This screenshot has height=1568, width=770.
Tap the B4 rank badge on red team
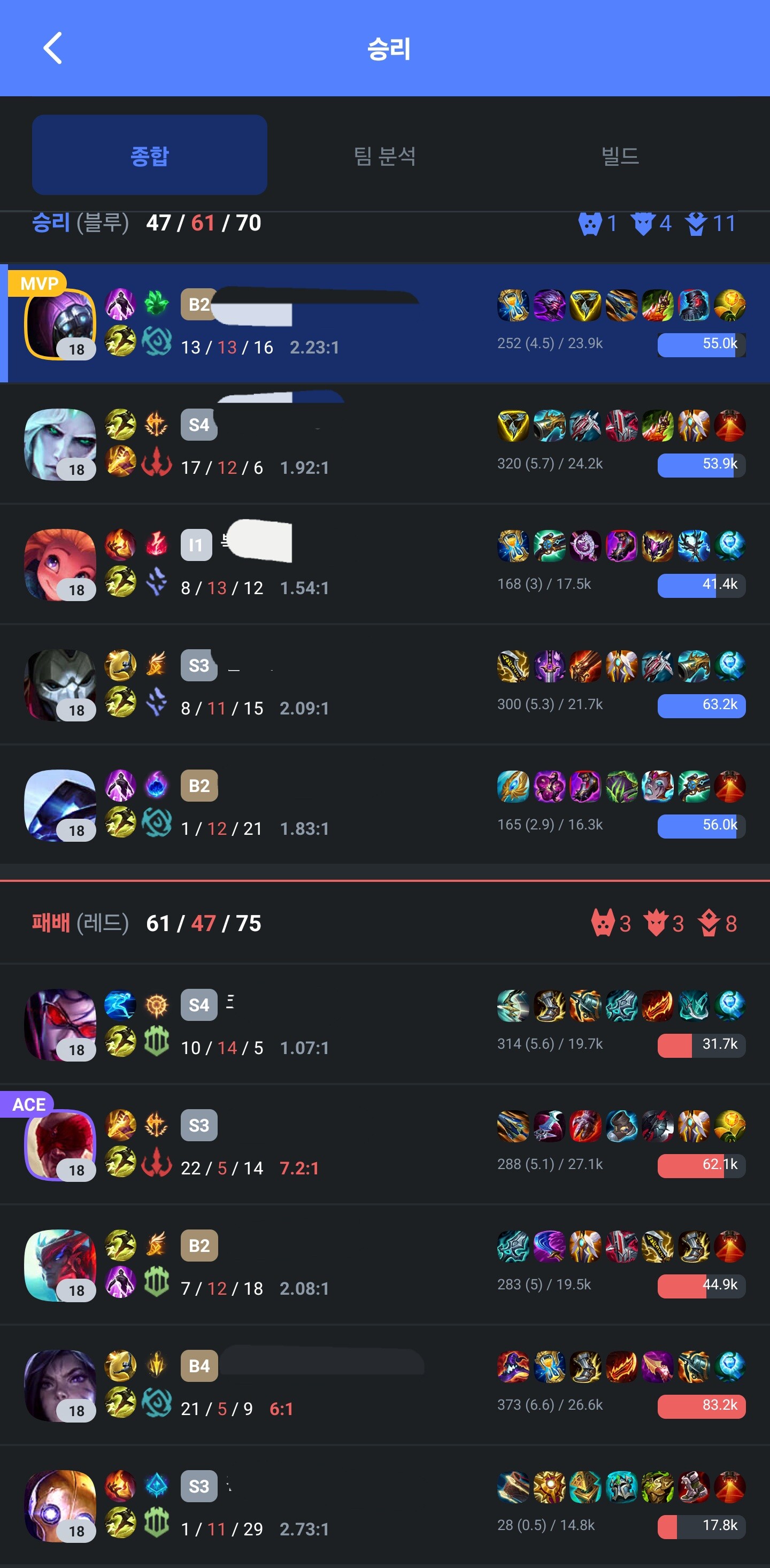(199, 1366)
